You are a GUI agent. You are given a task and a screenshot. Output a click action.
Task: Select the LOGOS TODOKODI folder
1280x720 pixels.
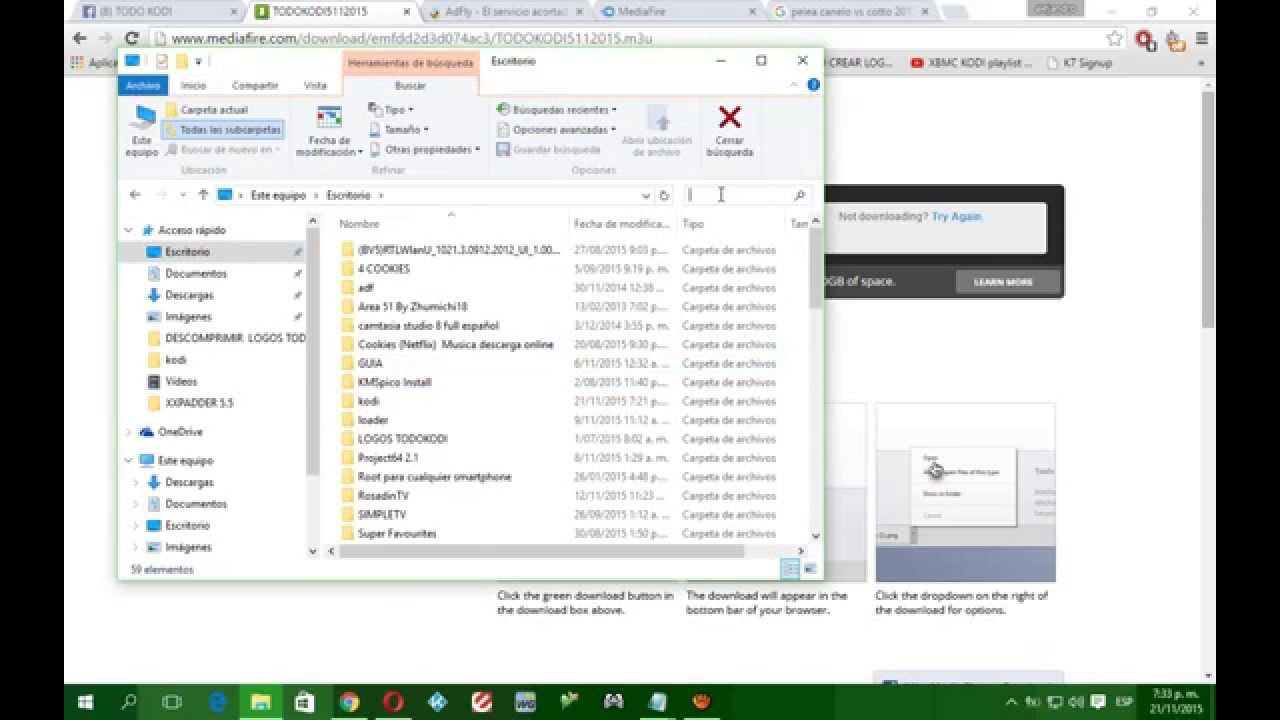coord(402,439)
